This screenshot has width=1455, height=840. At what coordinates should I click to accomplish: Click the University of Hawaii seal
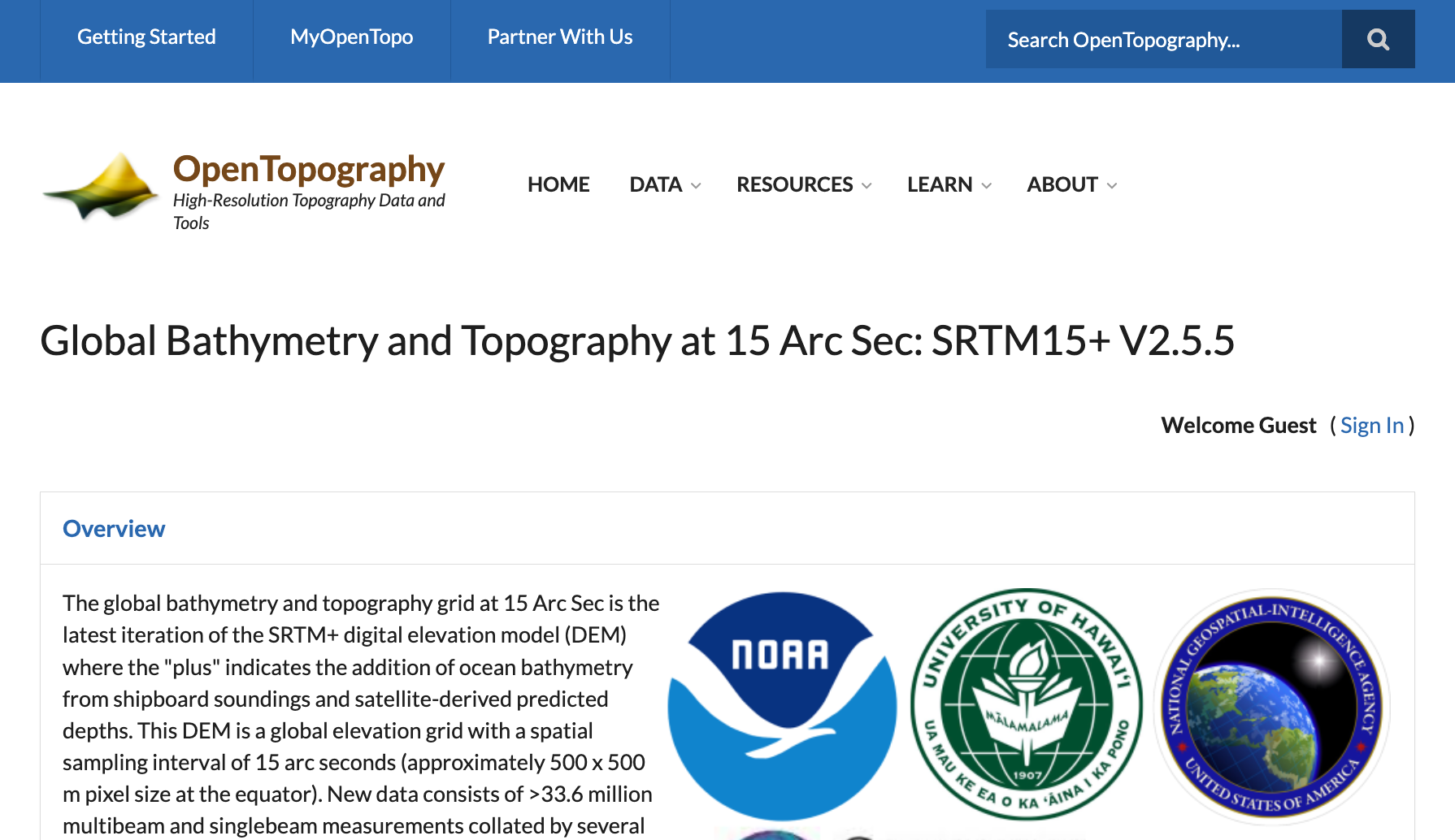pos(1026,705)
